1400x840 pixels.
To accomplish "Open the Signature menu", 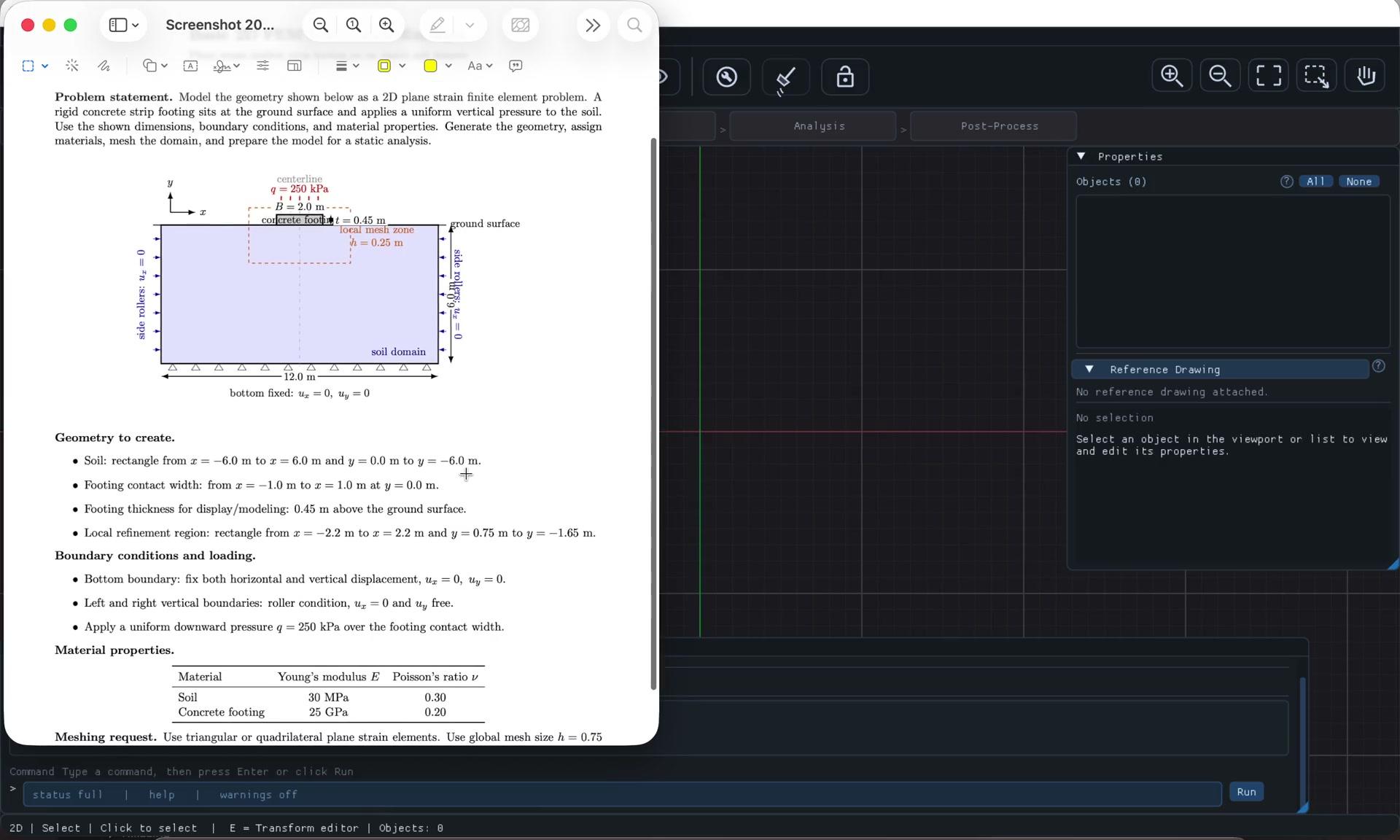I will (x=226, y=66).
